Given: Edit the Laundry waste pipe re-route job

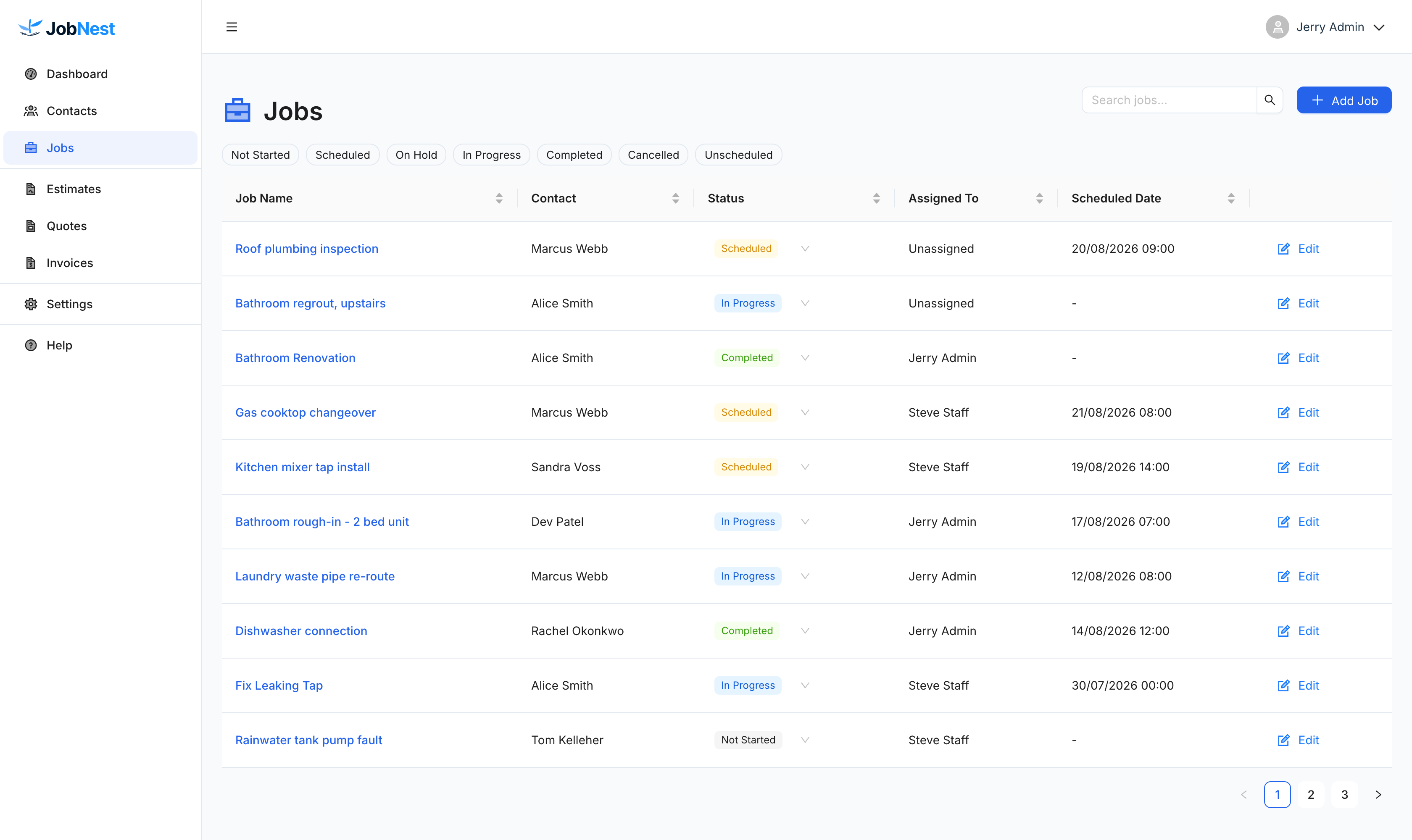Looking at the screenshot, I should (1298, 576).
